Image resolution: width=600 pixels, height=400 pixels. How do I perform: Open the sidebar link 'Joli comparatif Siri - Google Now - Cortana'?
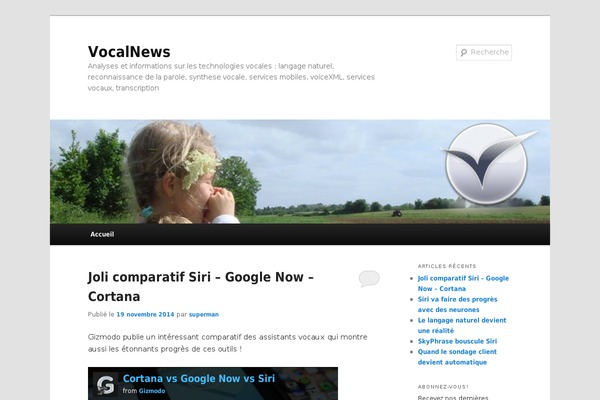[463, 283]
